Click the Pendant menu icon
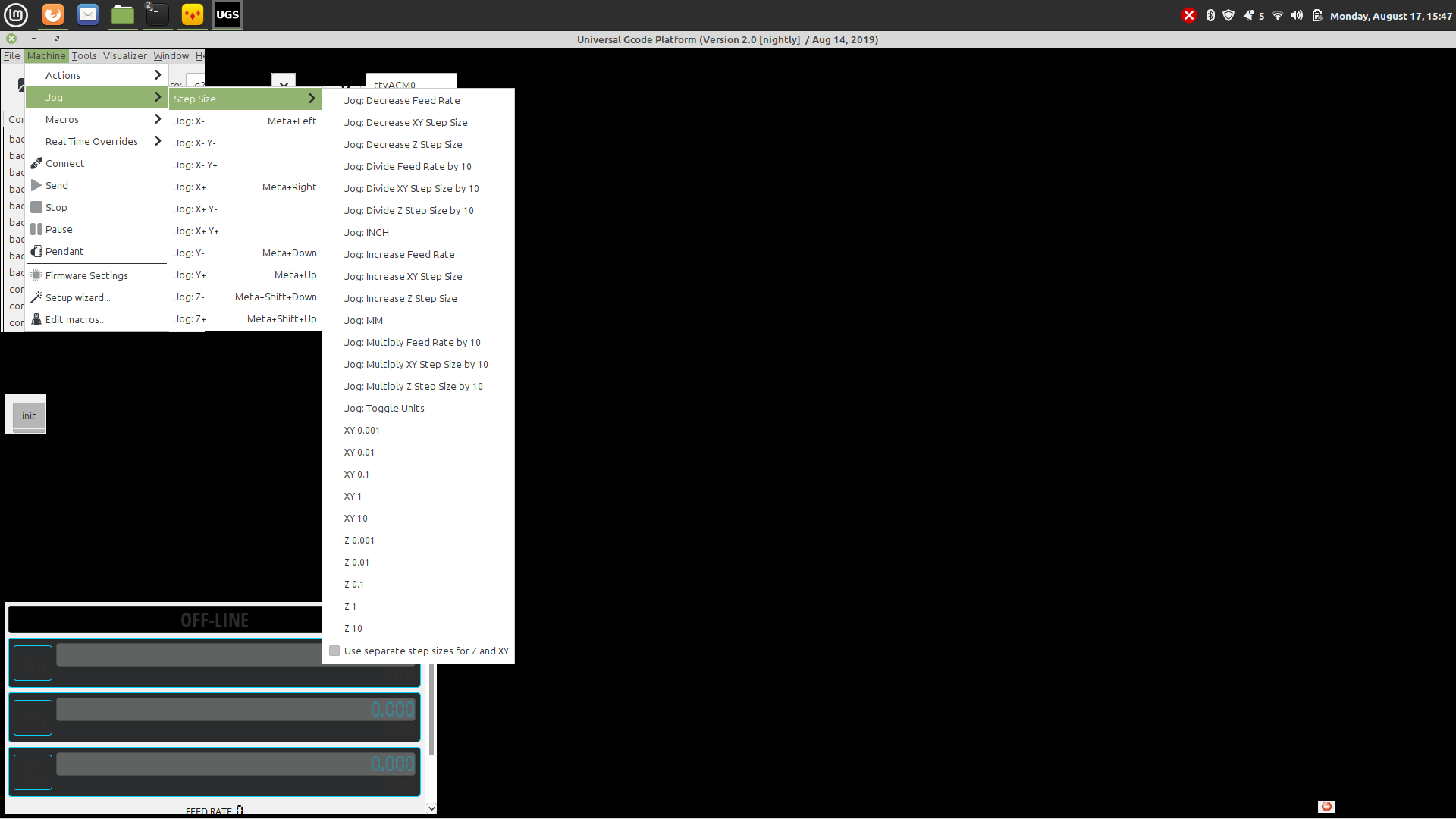This screenshot has height=819, width=1456. 36,251
